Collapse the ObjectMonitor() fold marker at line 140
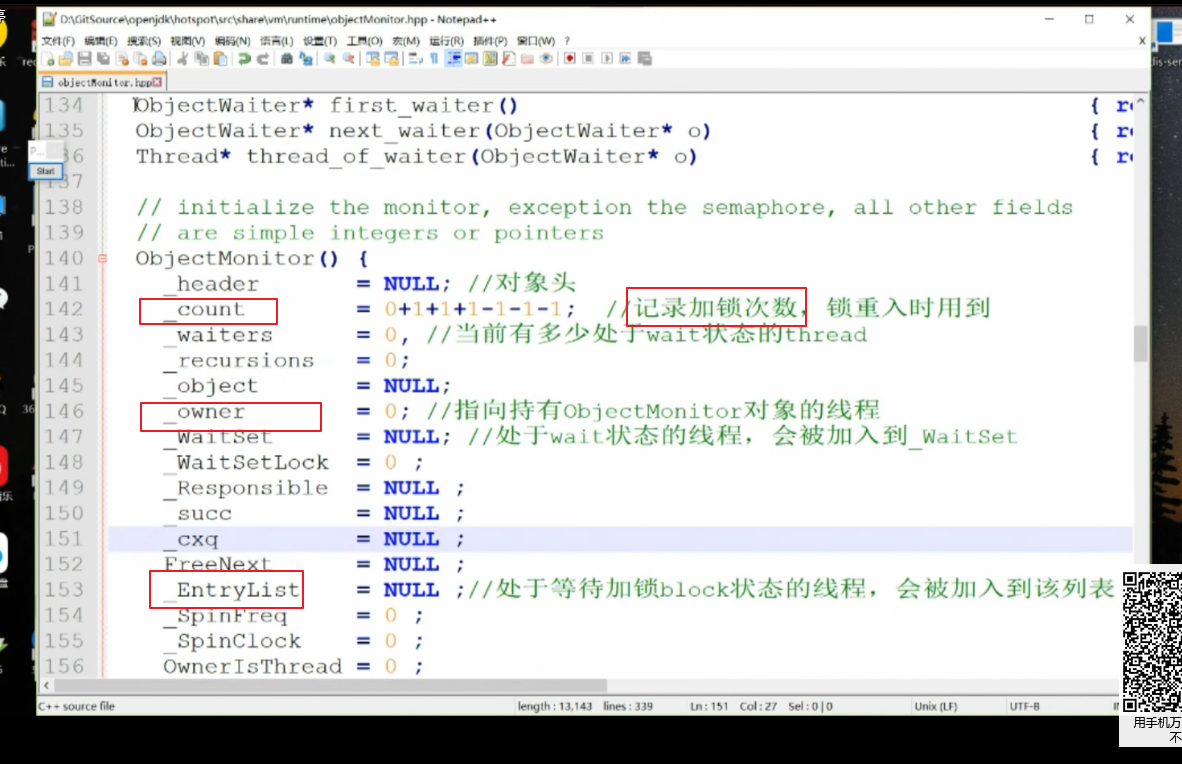 103,259
